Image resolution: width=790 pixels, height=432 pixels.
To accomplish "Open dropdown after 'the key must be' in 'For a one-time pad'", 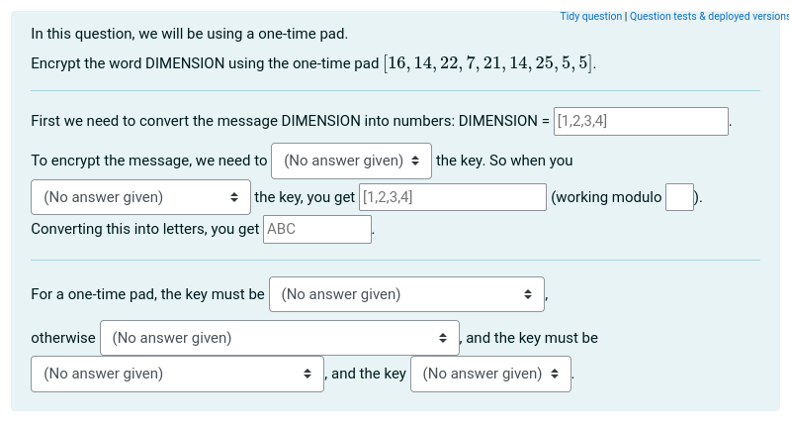I will pyautogui.click(x=406, y=294).
